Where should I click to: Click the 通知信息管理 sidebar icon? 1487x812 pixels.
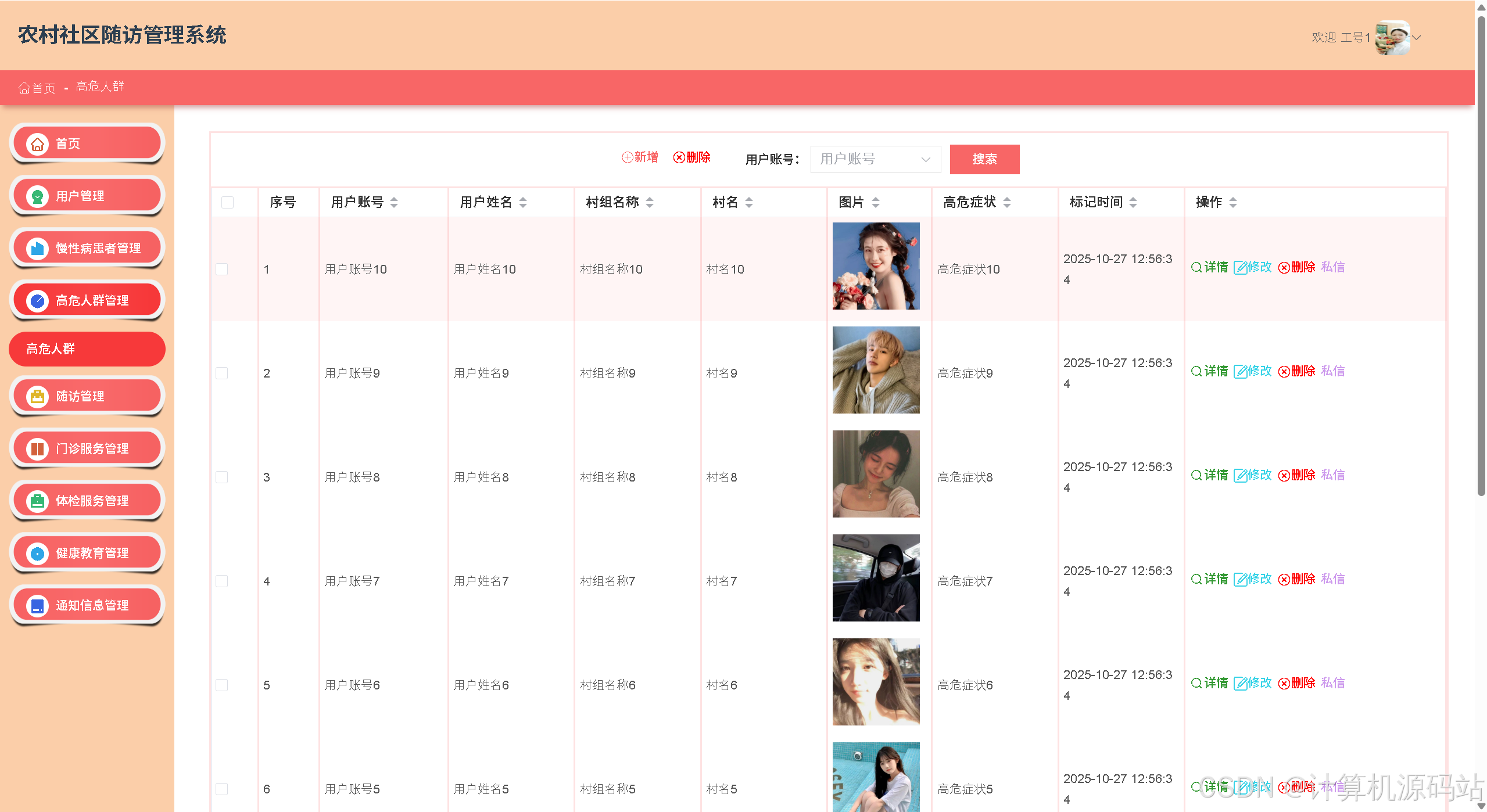(37, 605)
